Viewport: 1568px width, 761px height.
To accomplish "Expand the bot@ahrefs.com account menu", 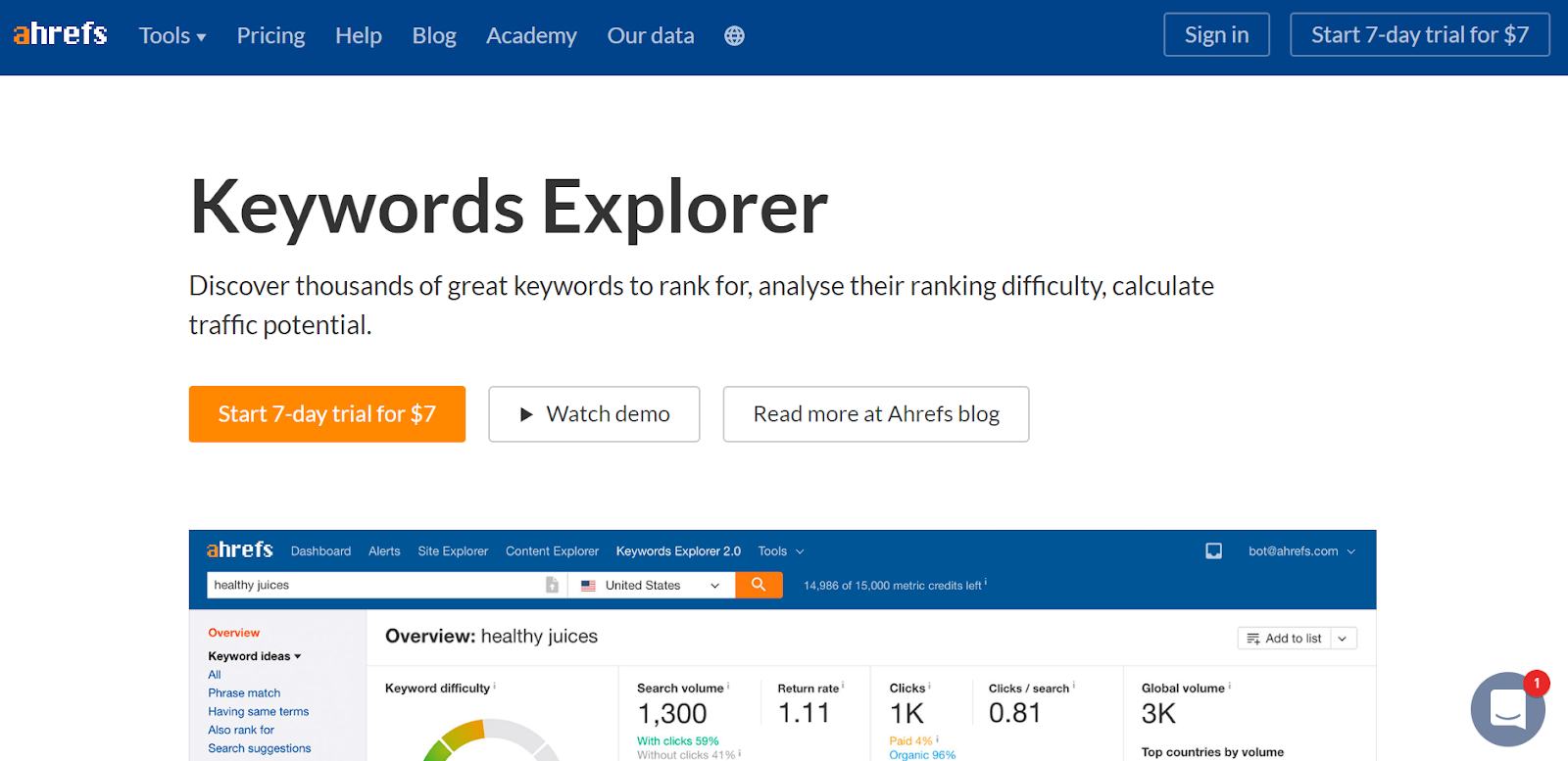I will click(x=1301, y=551).
